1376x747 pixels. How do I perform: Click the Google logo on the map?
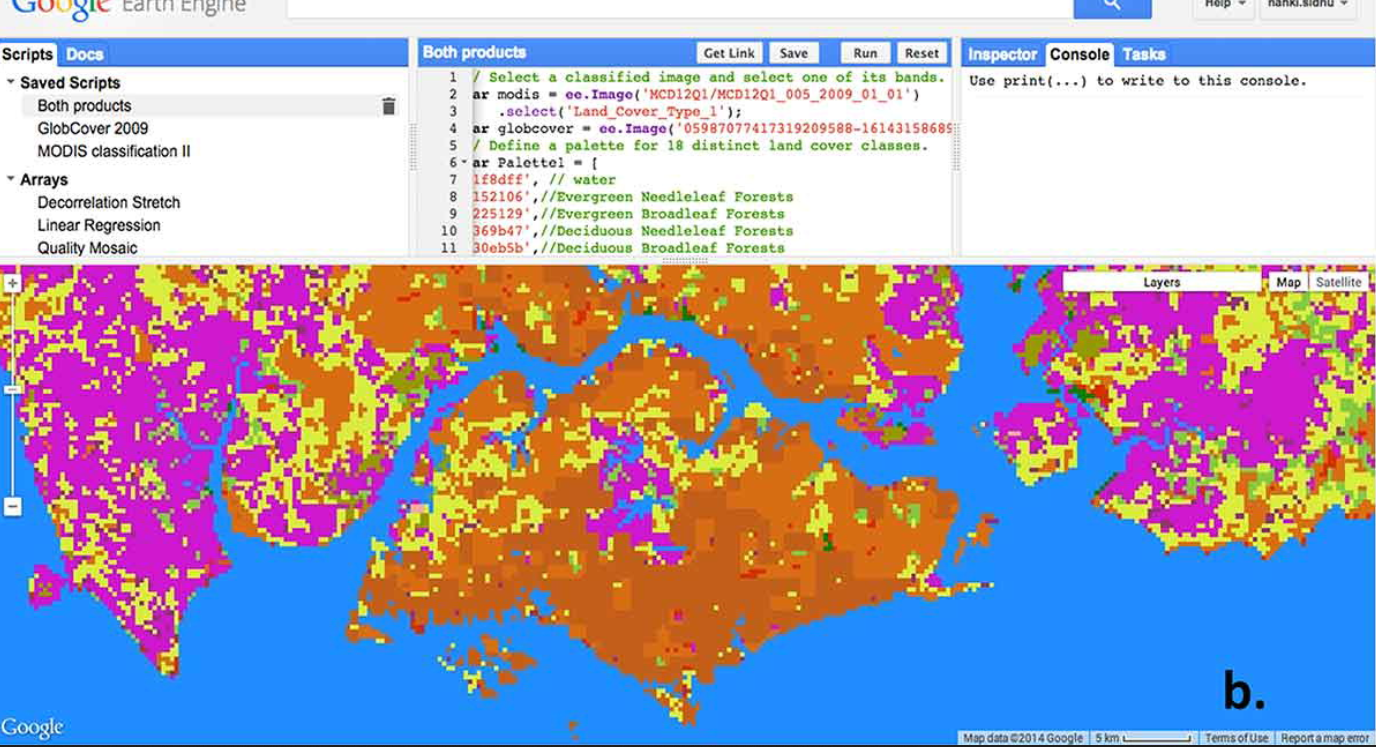click(32, 728)
